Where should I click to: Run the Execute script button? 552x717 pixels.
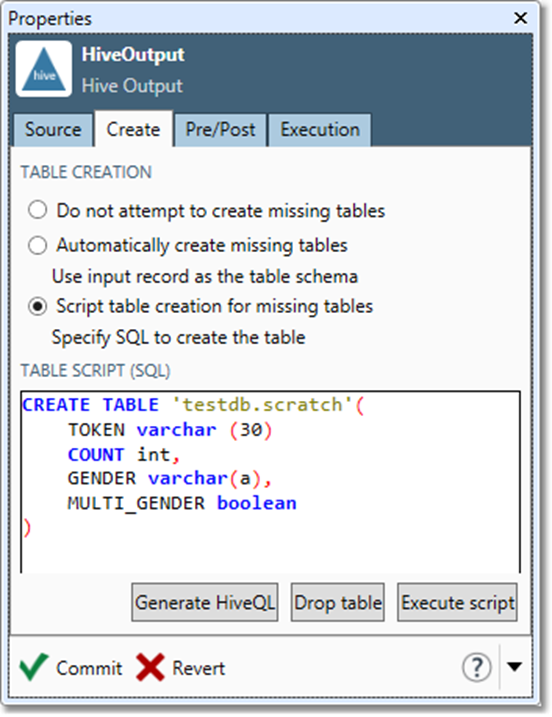tap(457, 602)
